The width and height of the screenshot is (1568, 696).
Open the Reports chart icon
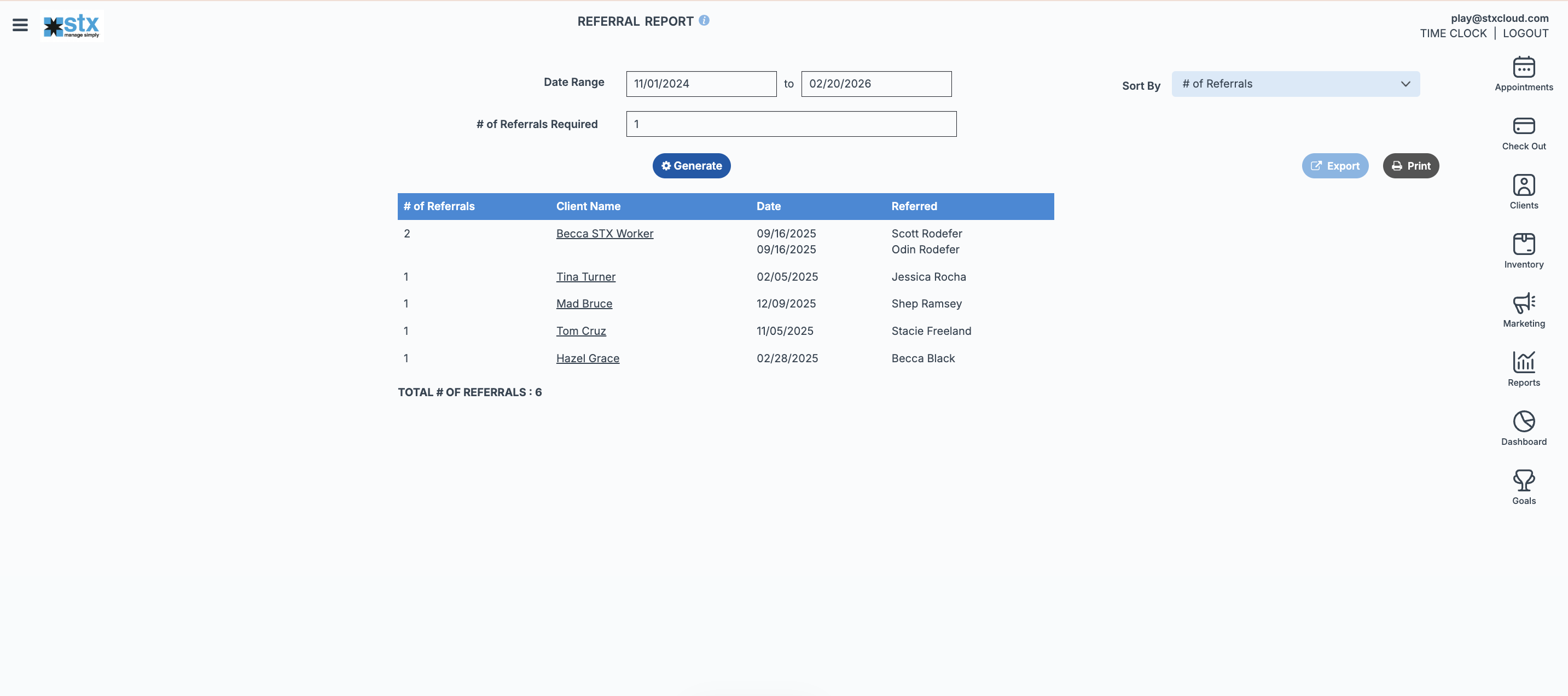coord(1523,363)
